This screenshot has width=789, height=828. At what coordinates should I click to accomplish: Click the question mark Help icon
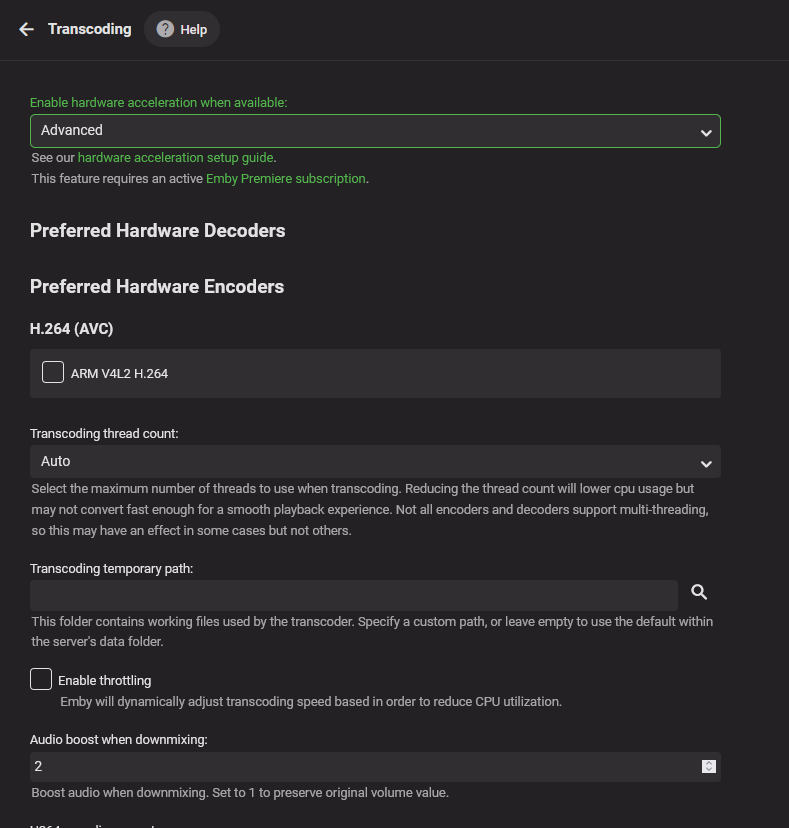coord(166,29)
